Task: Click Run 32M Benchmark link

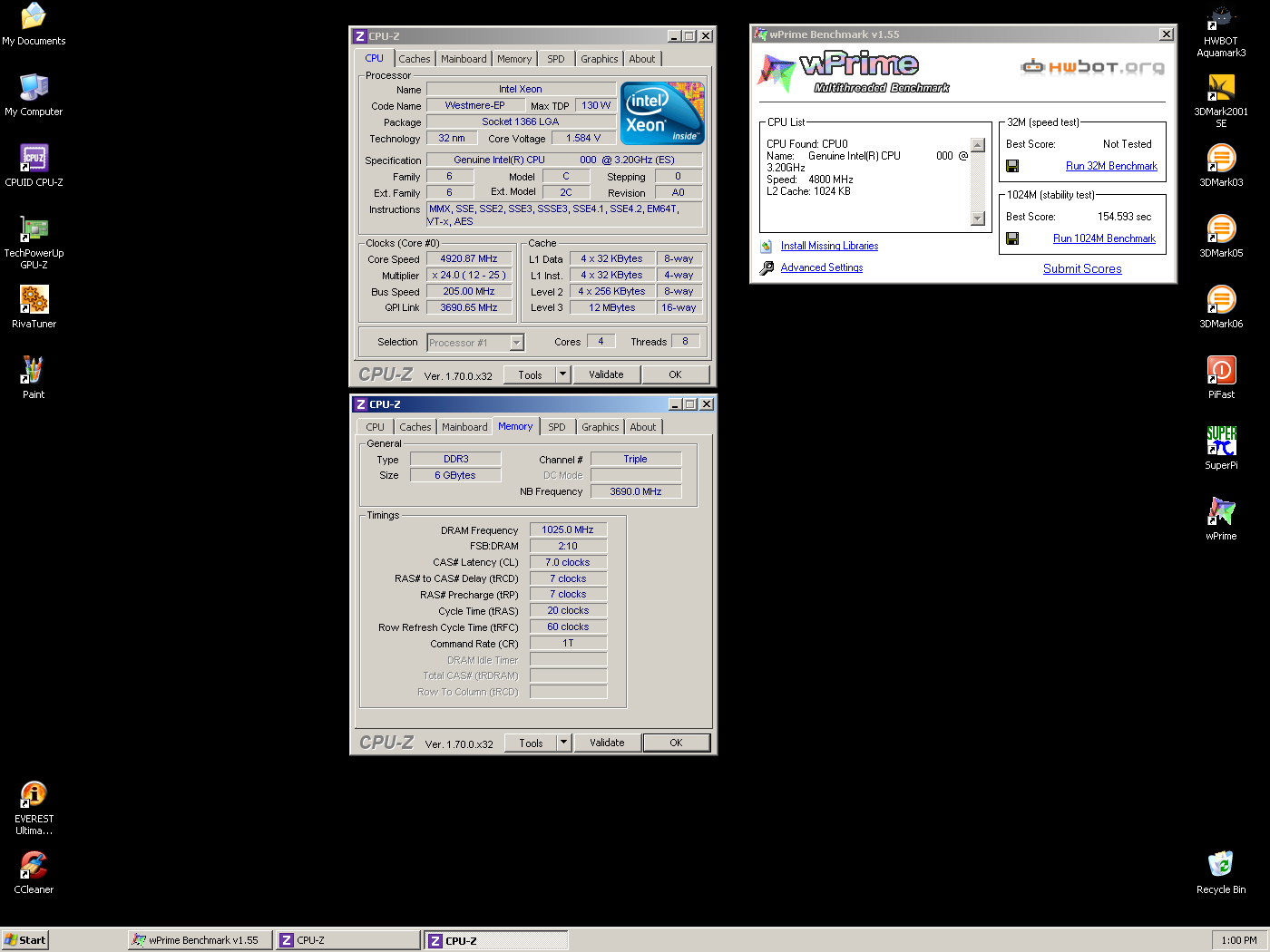Action: coord(1111,166)
